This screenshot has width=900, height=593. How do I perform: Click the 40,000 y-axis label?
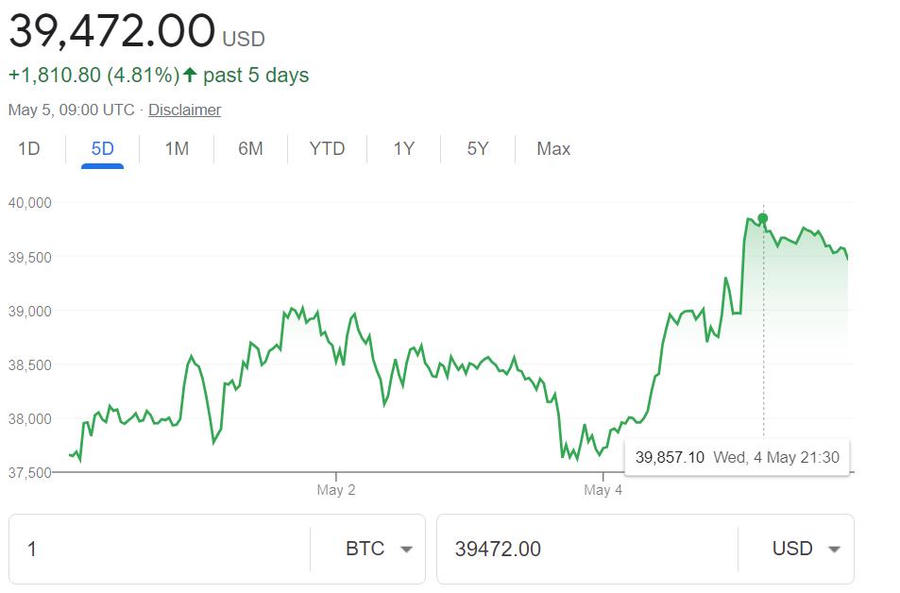(29, 203)
